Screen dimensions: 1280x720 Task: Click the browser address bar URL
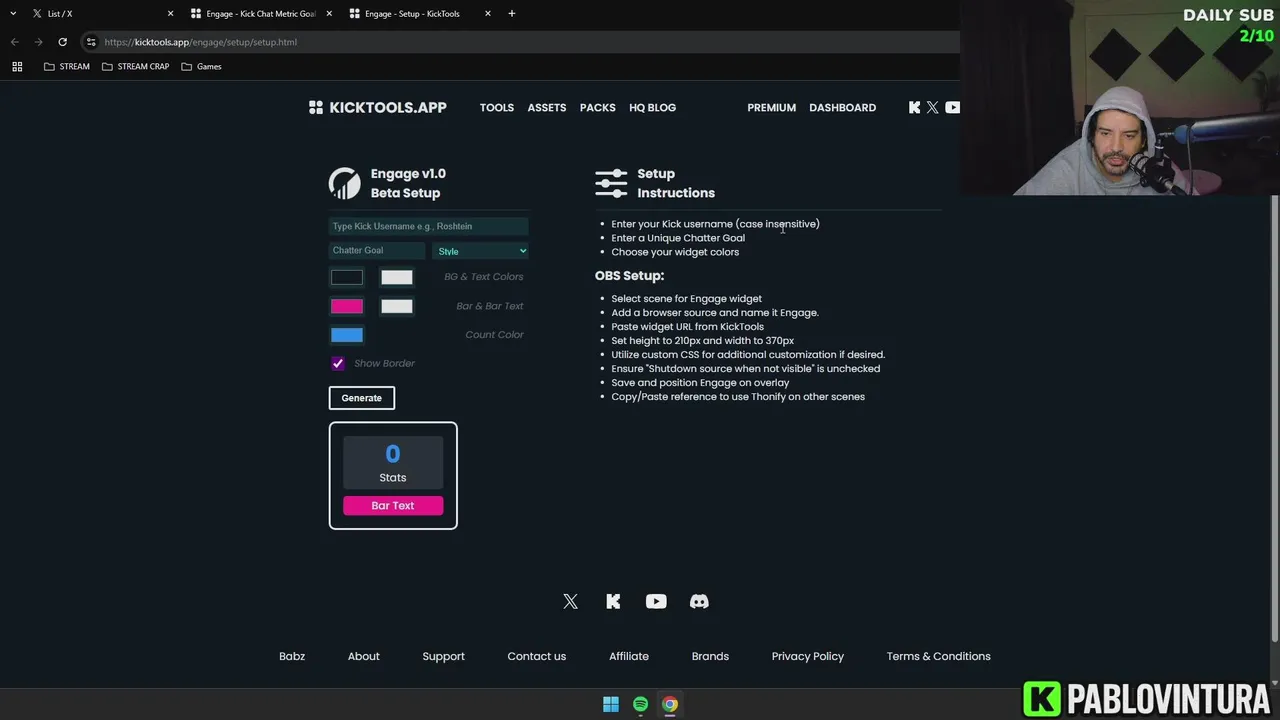(200, 42)
